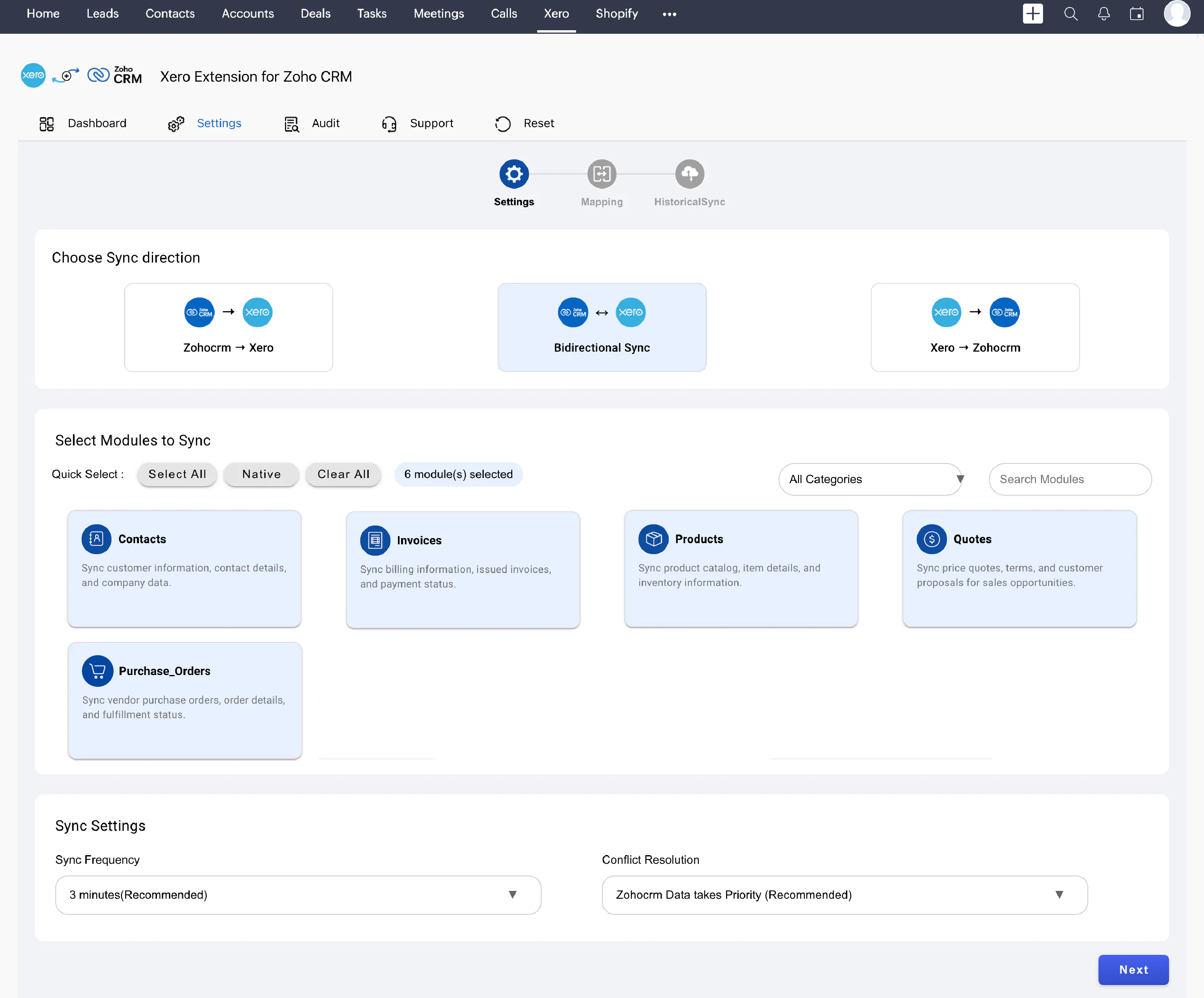Image resolution: width=1204 pixels, height=998 pixels.
Task: Open the Xero module tab
Action: click(556, 14)
